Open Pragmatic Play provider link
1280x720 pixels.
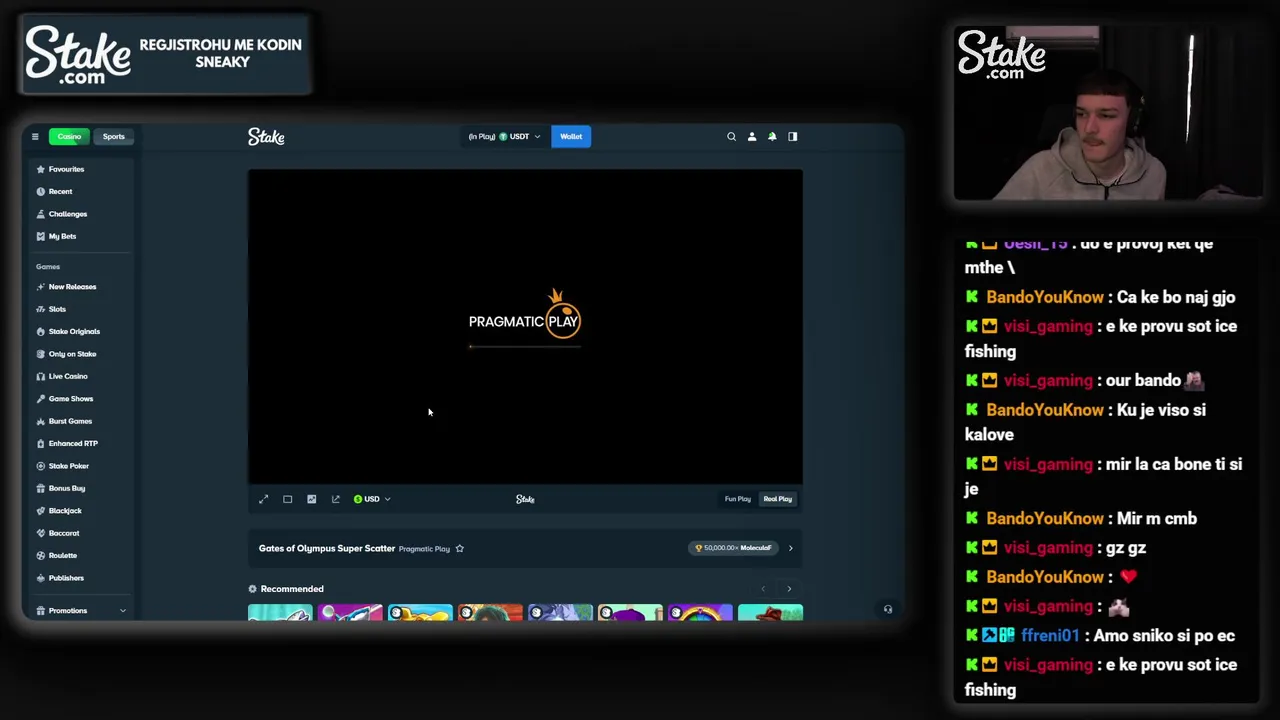coord(424,549)
